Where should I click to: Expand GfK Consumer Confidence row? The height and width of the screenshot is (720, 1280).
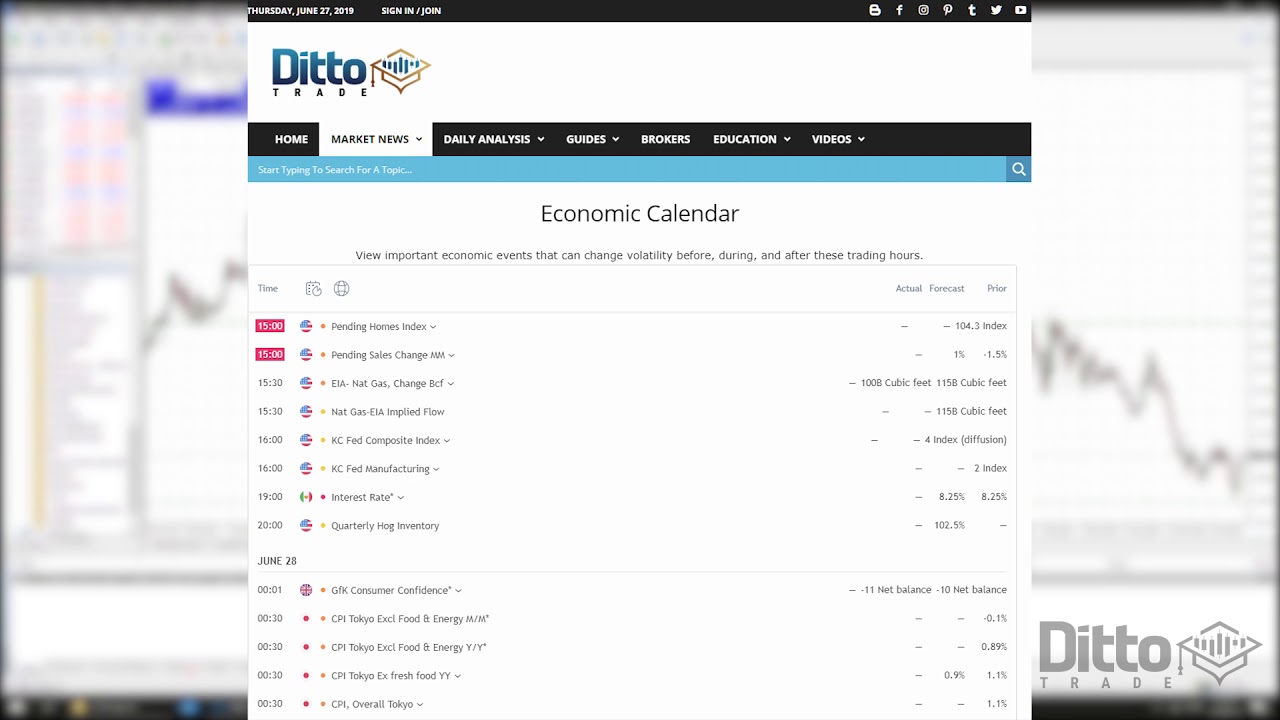458,591
